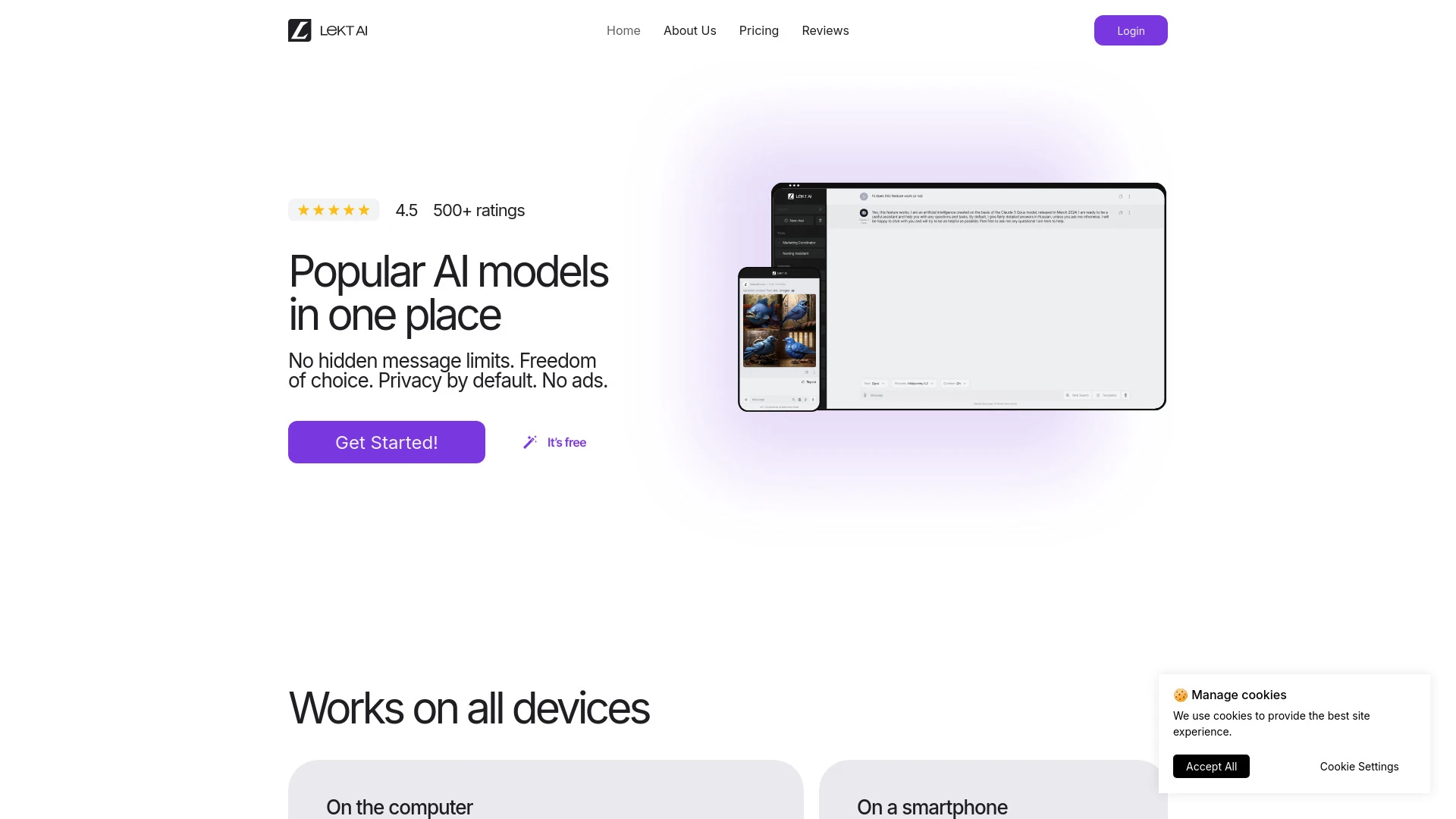This screenshot has width=1456, height=819.
Task: Click the 500+ ratings link text
Action: (x=478, y=209)
